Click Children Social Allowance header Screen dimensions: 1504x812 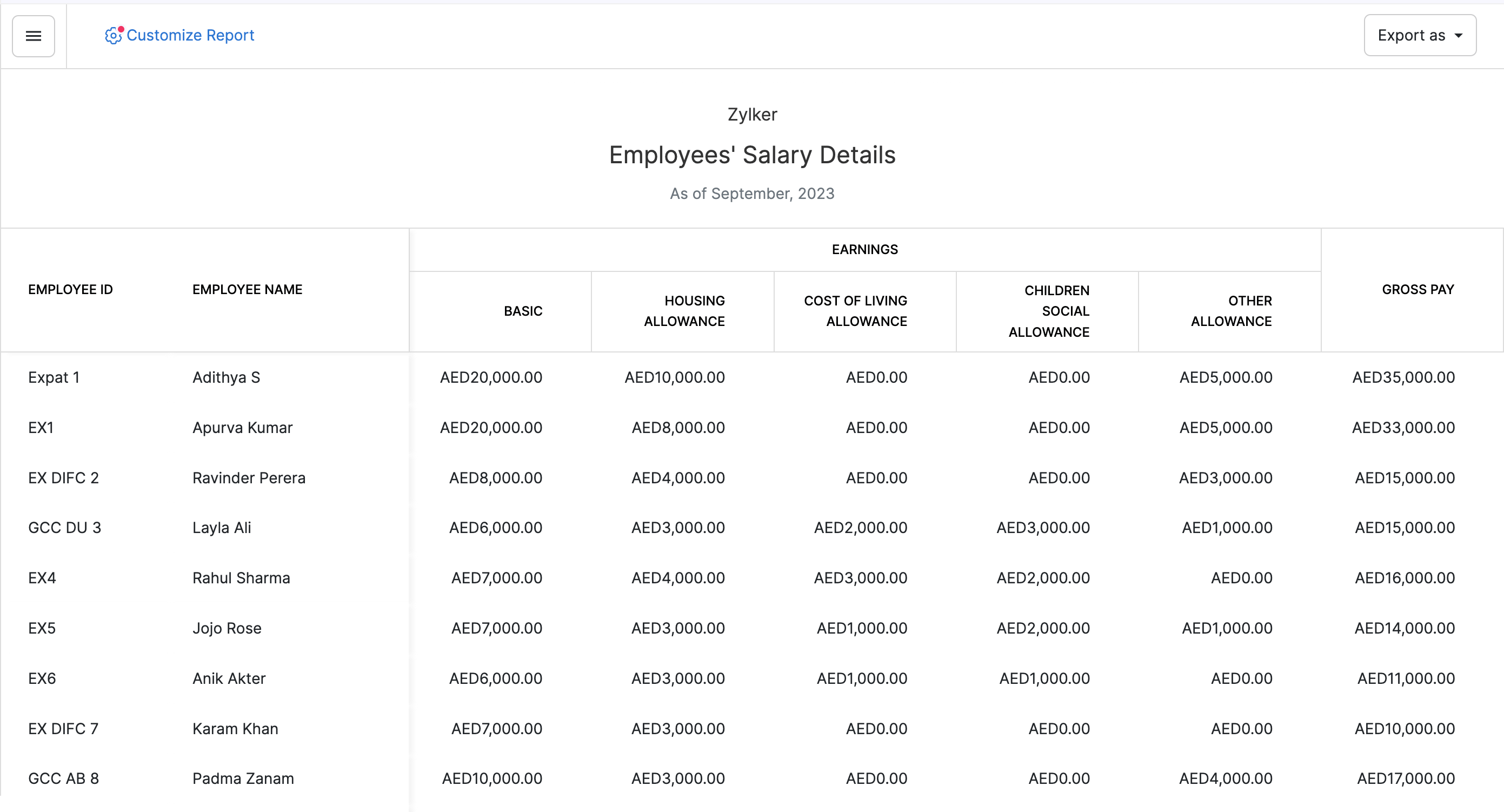tap(1049, 311)
